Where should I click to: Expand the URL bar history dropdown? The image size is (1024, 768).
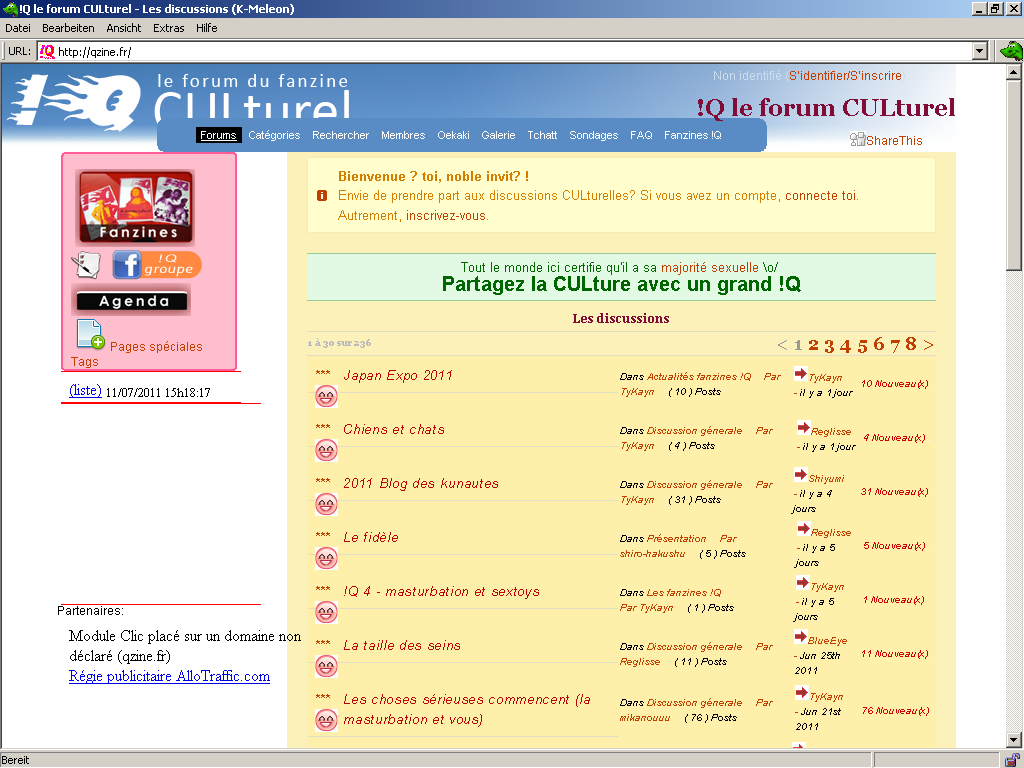pyautogui.click(x=979, y=51)
